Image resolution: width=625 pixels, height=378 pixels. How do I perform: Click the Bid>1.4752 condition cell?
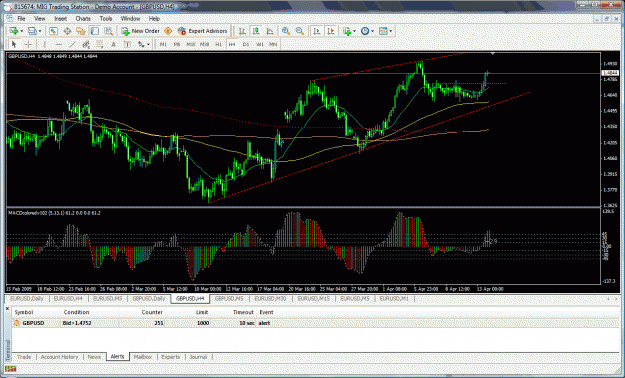(x=77, y=323)
